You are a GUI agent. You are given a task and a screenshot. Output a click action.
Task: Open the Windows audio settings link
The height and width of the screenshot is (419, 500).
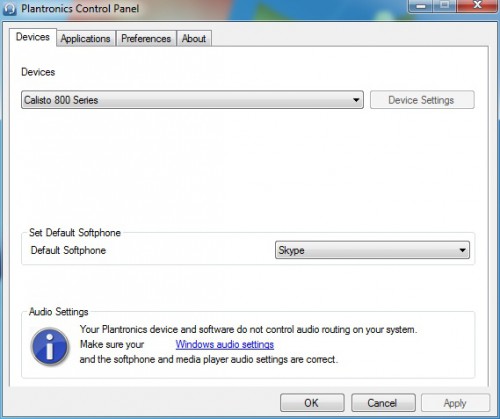coord(225,344)
